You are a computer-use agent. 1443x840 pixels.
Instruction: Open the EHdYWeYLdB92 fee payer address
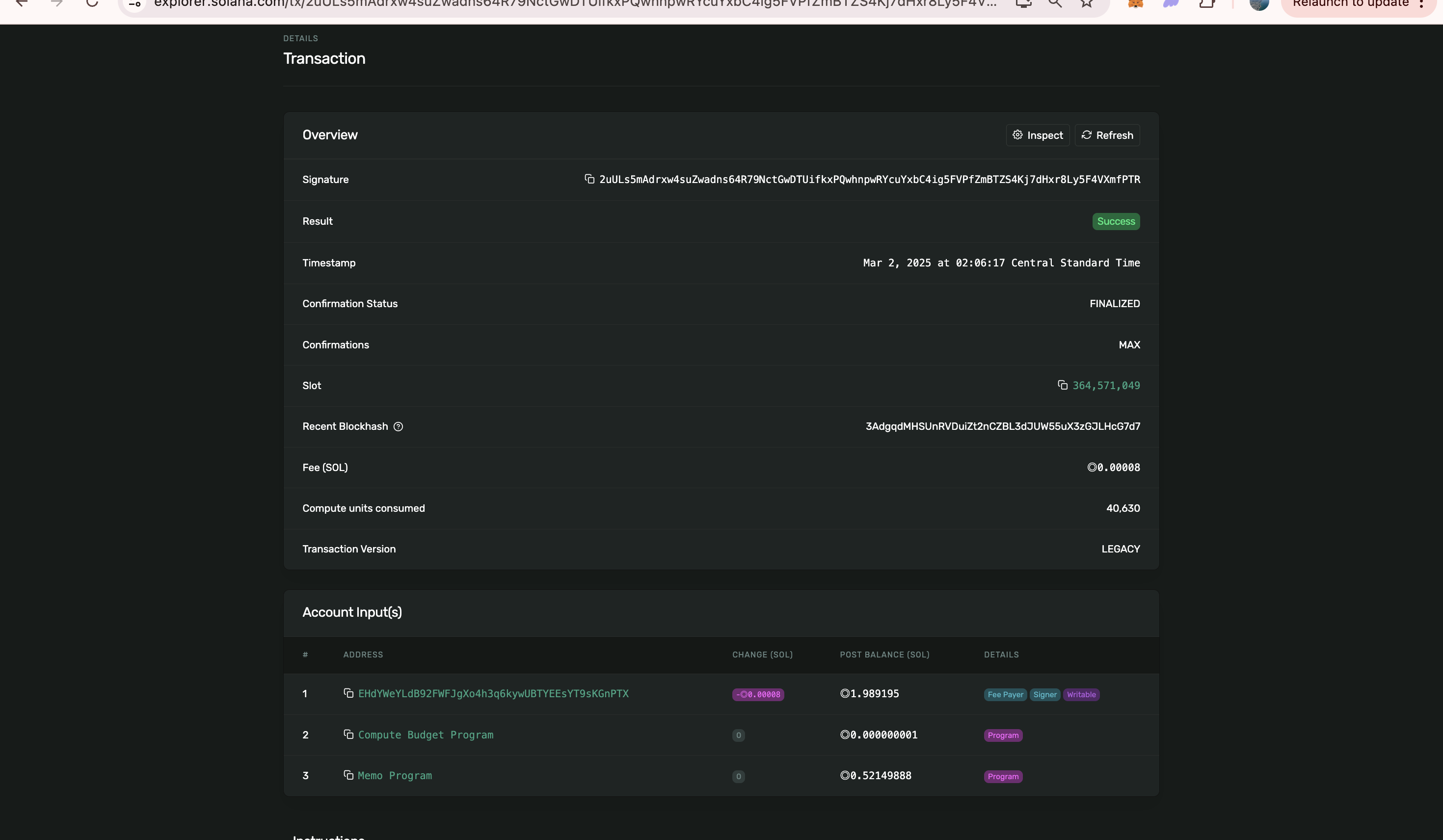pyautogui.click(x=493, y=694)
